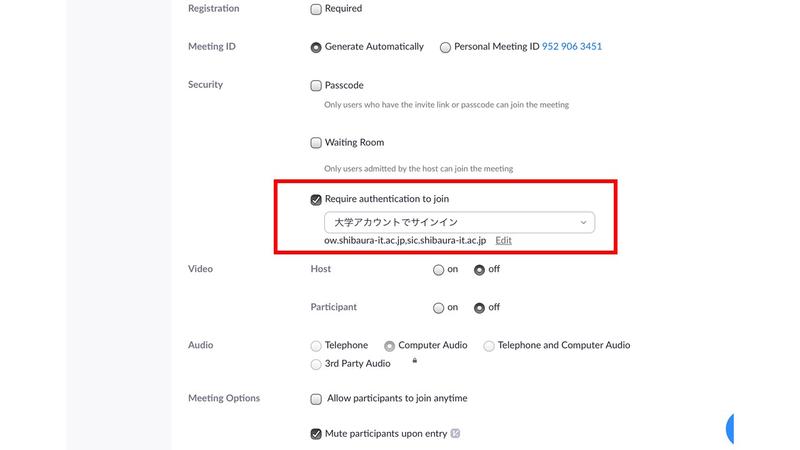Turn Host video on
Viewport: 800px width, 450px height.
438,270
